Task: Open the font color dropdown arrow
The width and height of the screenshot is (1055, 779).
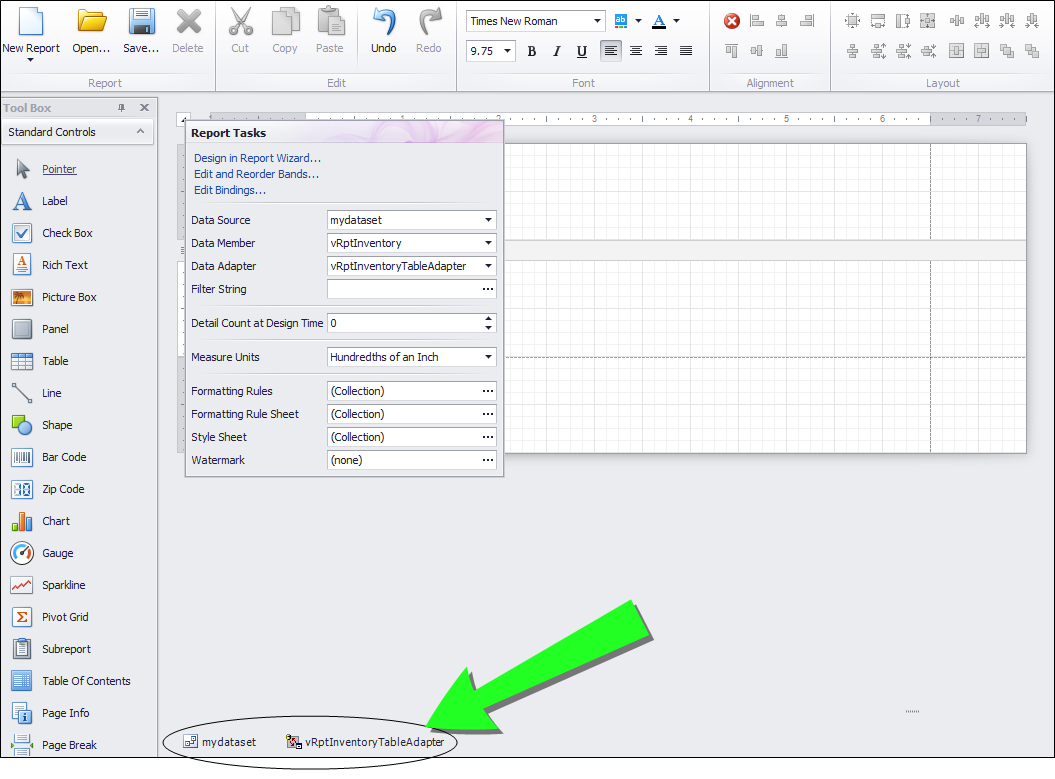Action: click(677, 21)
